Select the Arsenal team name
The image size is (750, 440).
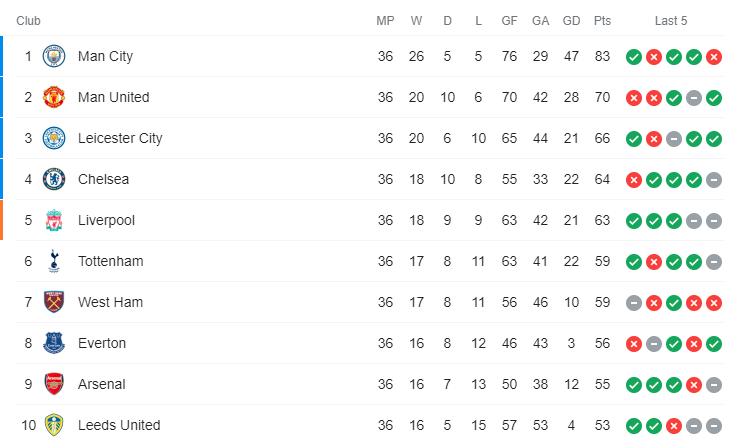tap(101, 384)
